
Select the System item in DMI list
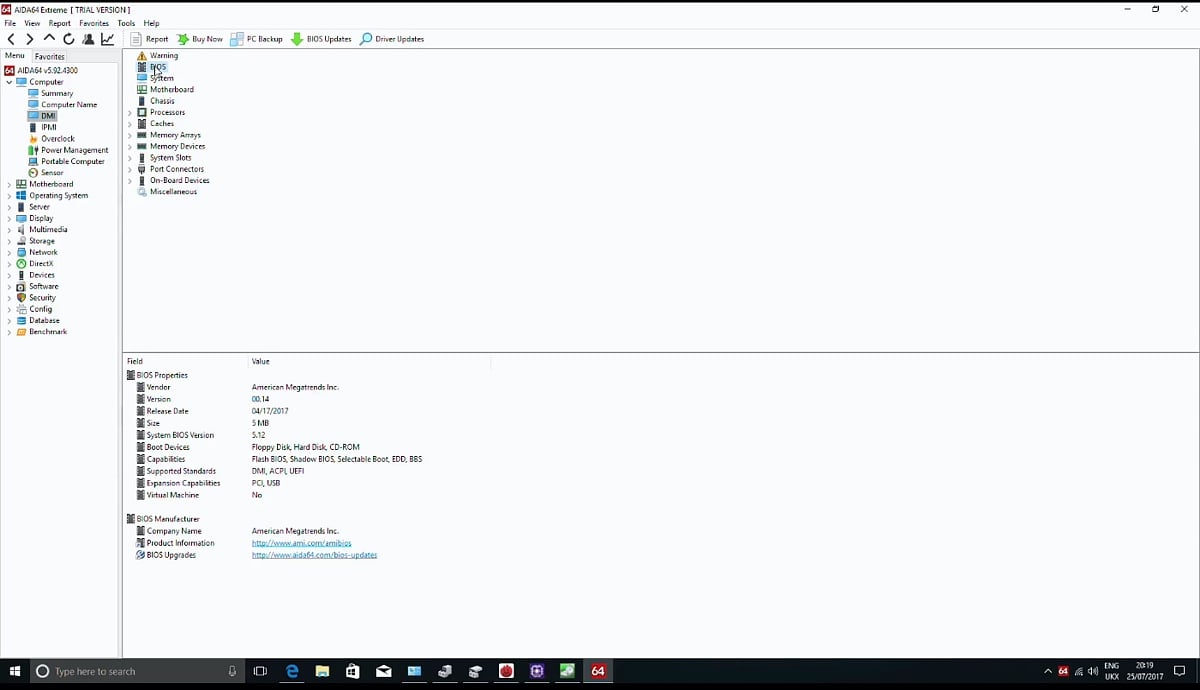162,78
